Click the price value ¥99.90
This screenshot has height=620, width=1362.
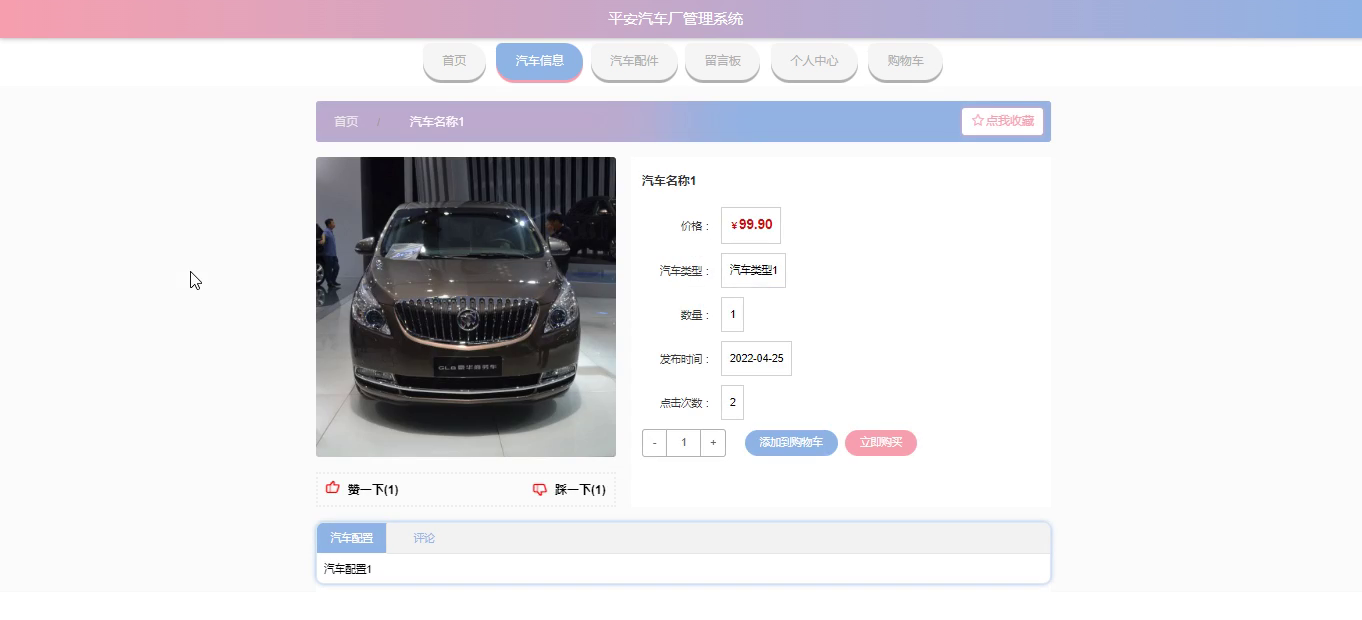[x=751, y=225]
